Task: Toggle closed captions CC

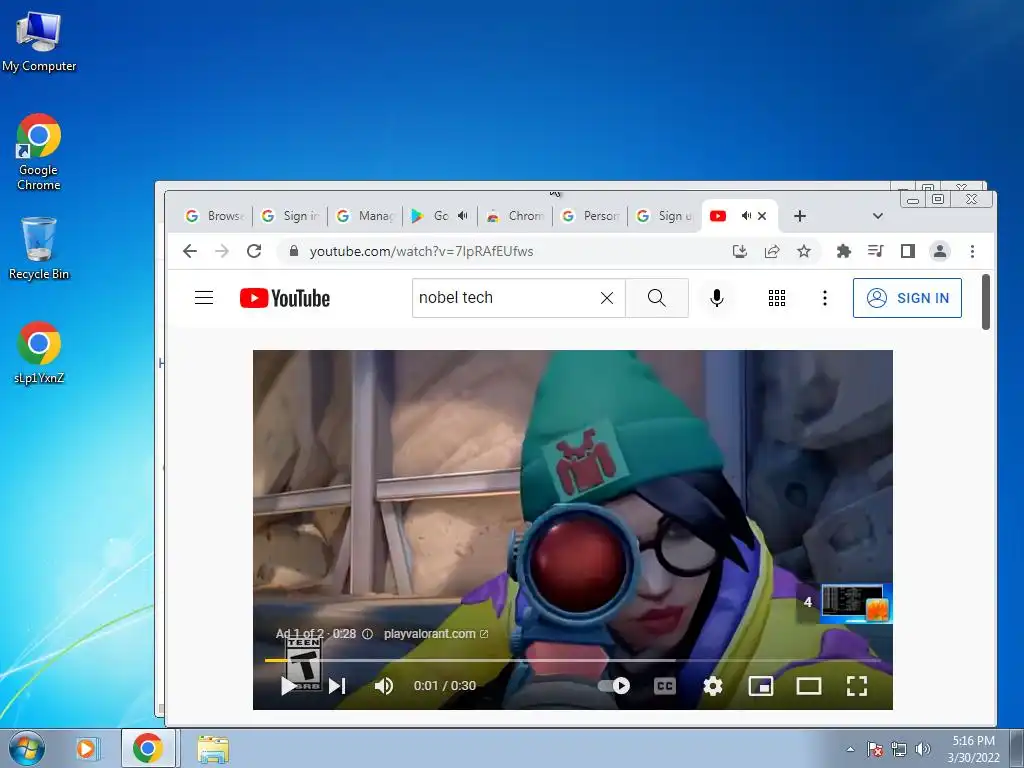Action: point(665,686)
